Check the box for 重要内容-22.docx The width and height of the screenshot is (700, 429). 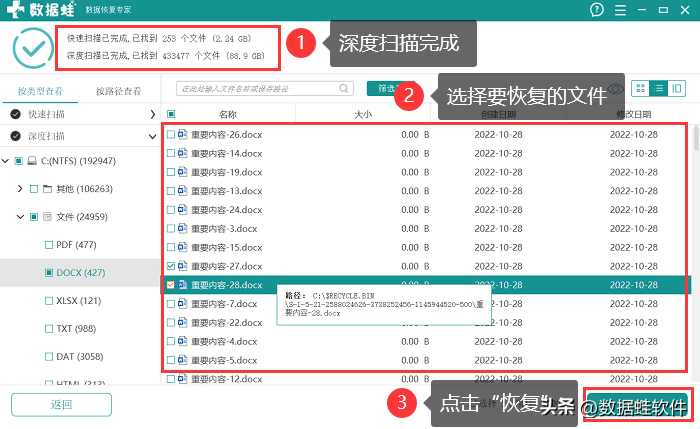(x=171, y=322)
